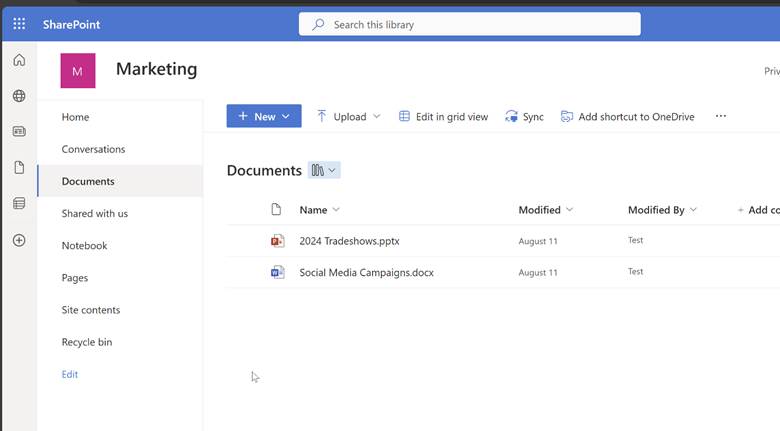Screen dimensions: 780x431
Task: Click the Create plus icon in rail
Action: click(x=19, y=240)
